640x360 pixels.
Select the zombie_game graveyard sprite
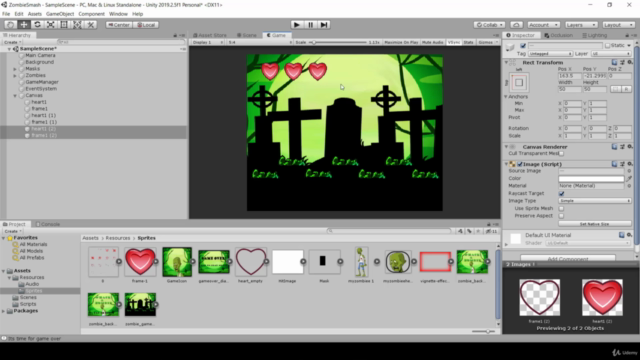(140, 304)
